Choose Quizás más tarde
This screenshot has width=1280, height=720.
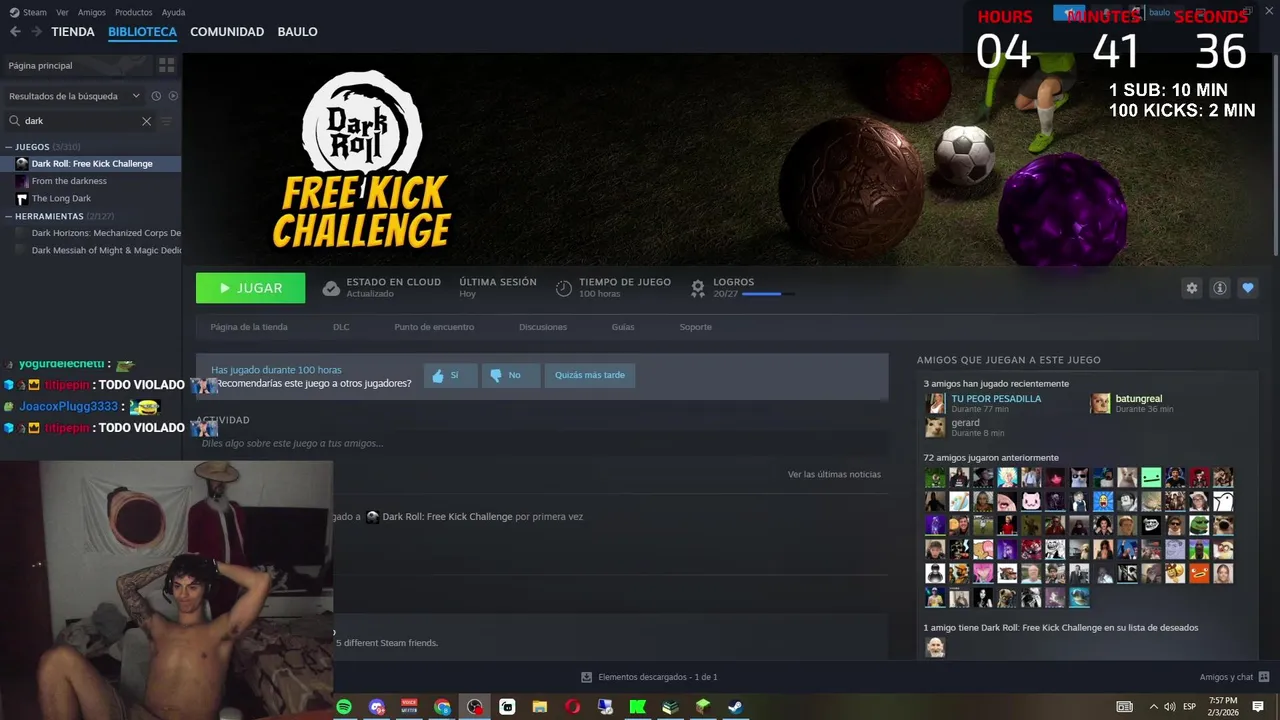point(590,375)
